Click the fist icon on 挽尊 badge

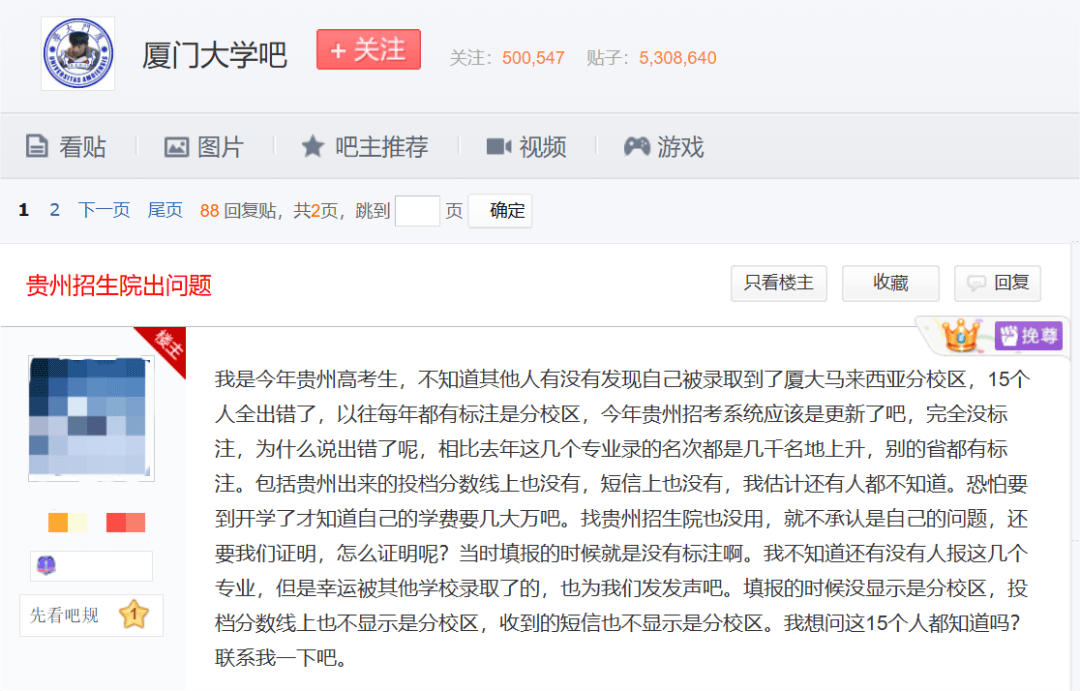(1012, 336)
